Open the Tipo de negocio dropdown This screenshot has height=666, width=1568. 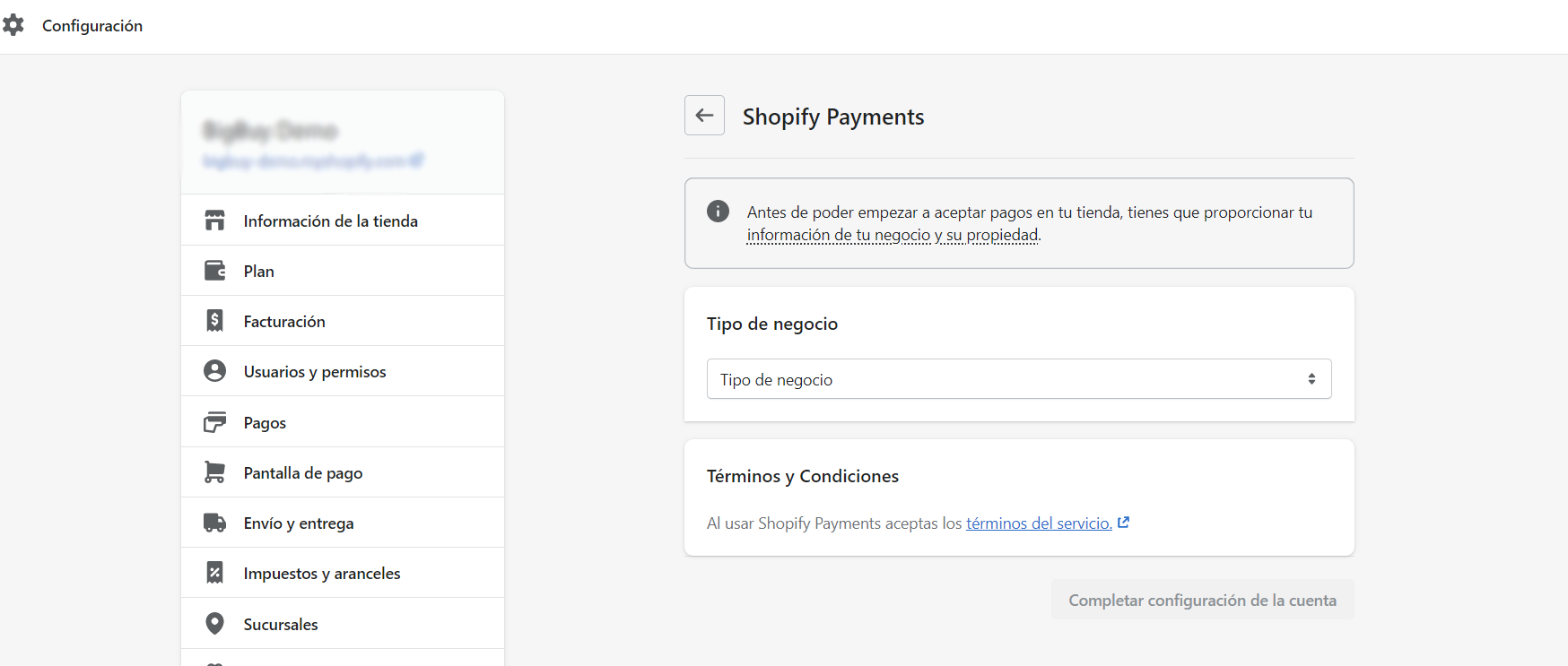[x=1018, y=379]
